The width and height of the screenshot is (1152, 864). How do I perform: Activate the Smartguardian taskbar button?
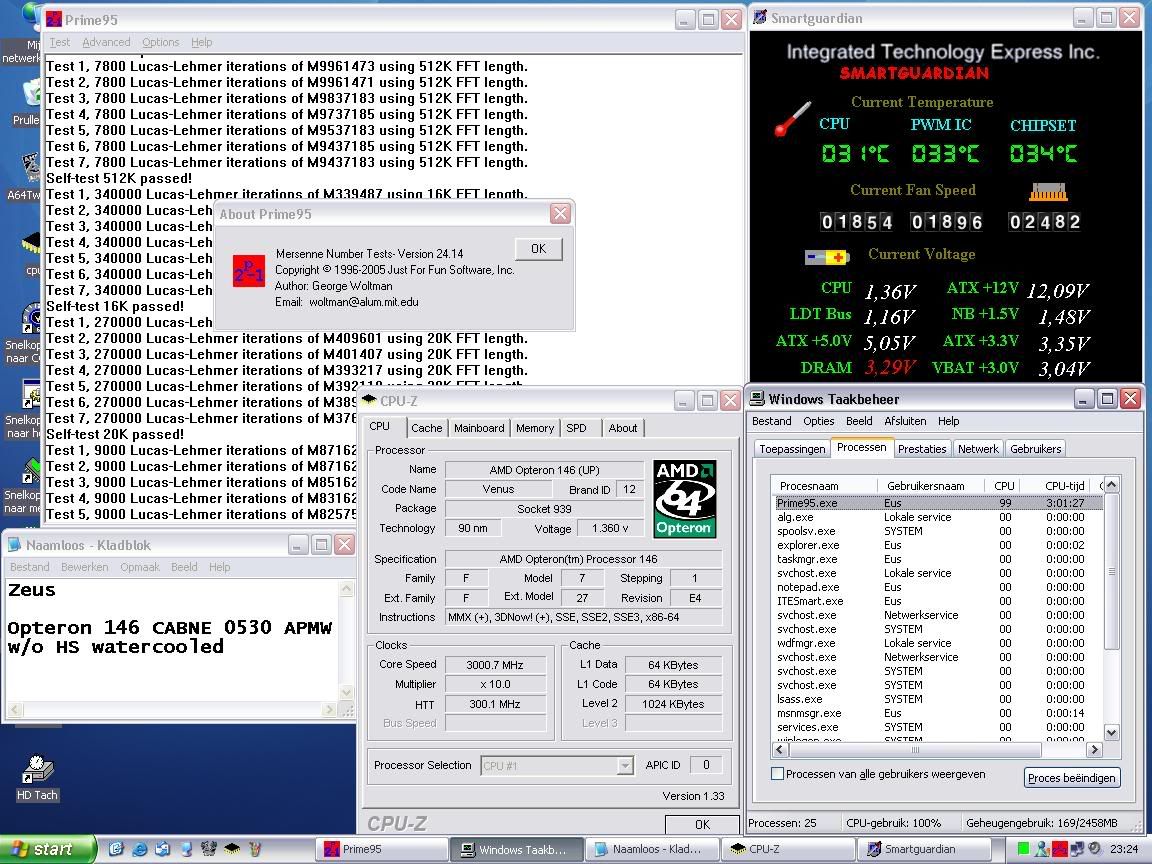click(x=924, y=849)
